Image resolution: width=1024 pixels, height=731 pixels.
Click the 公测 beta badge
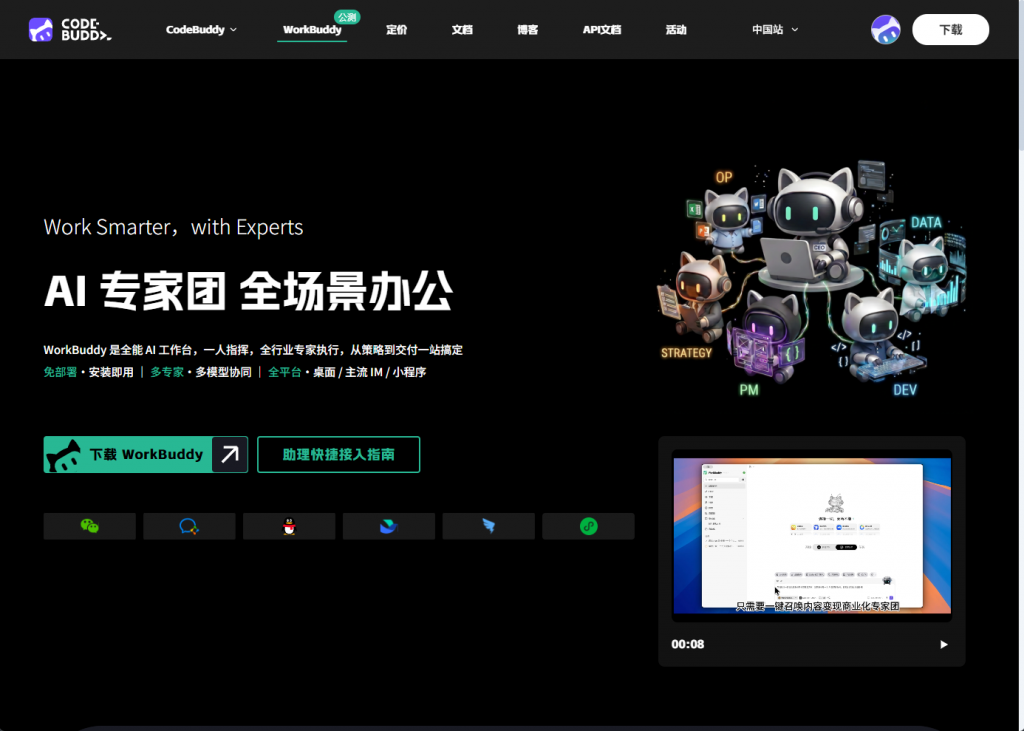pos(347,17)
